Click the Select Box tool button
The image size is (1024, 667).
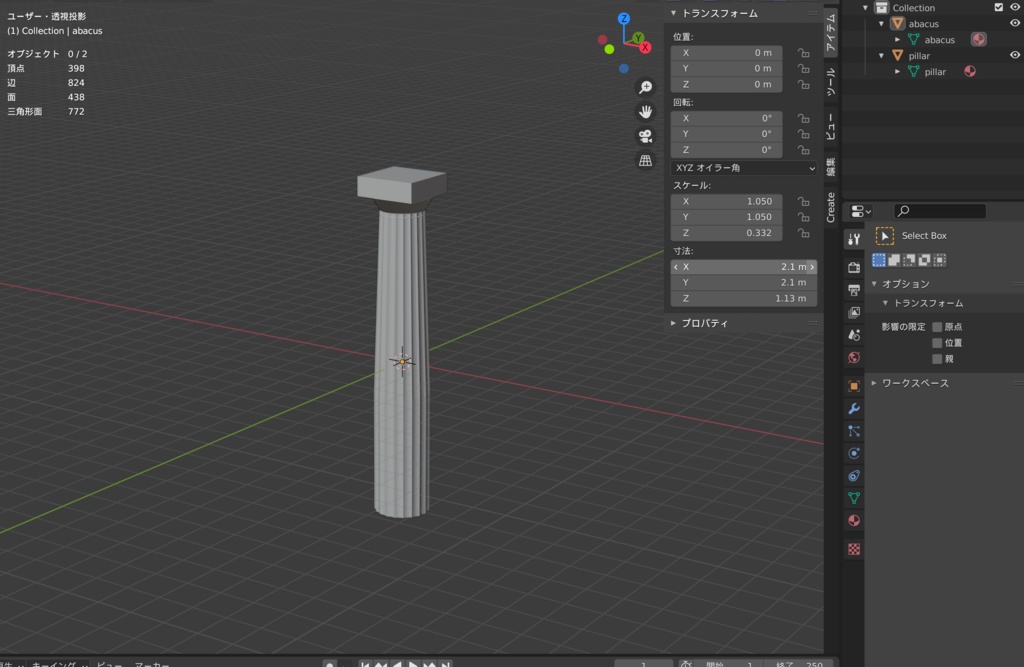(898, 235)
